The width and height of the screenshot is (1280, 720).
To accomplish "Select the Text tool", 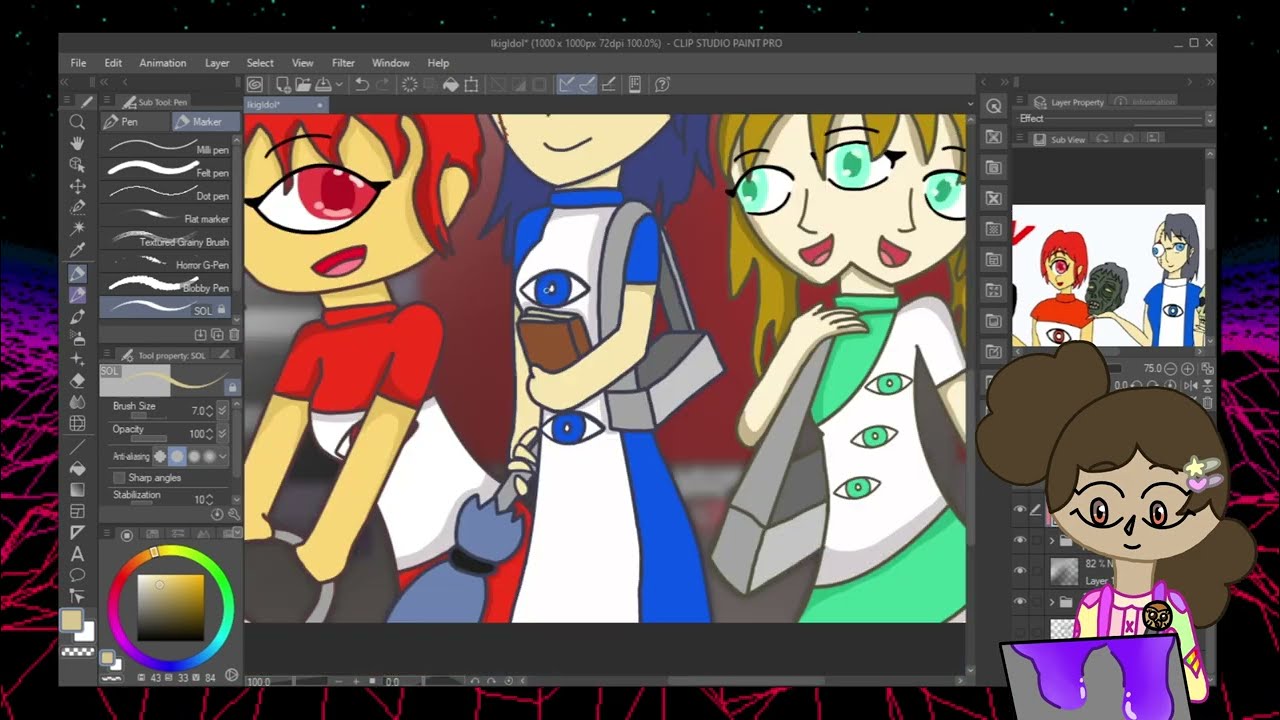I will (x=77, y=553).
